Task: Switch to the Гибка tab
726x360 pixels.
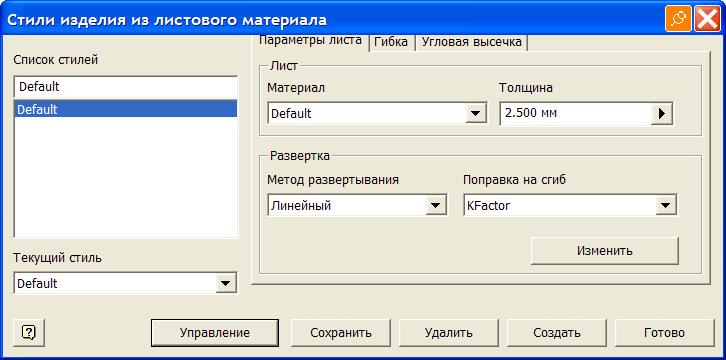Action: point(391,42)
